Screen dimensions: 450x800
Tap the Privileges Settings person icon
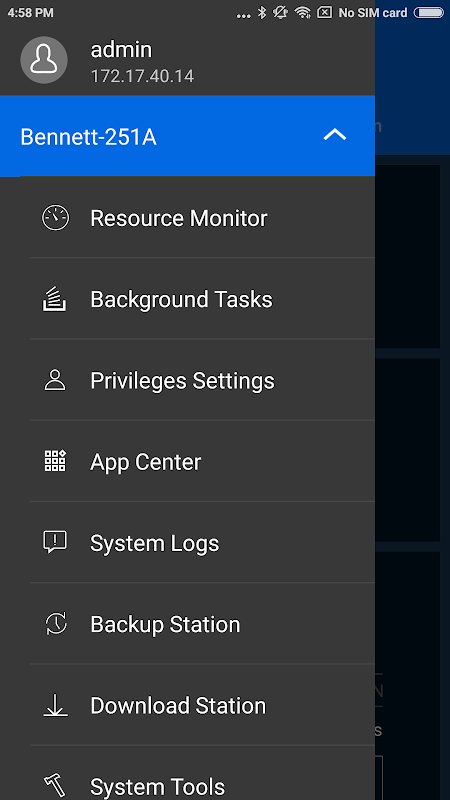55,381
